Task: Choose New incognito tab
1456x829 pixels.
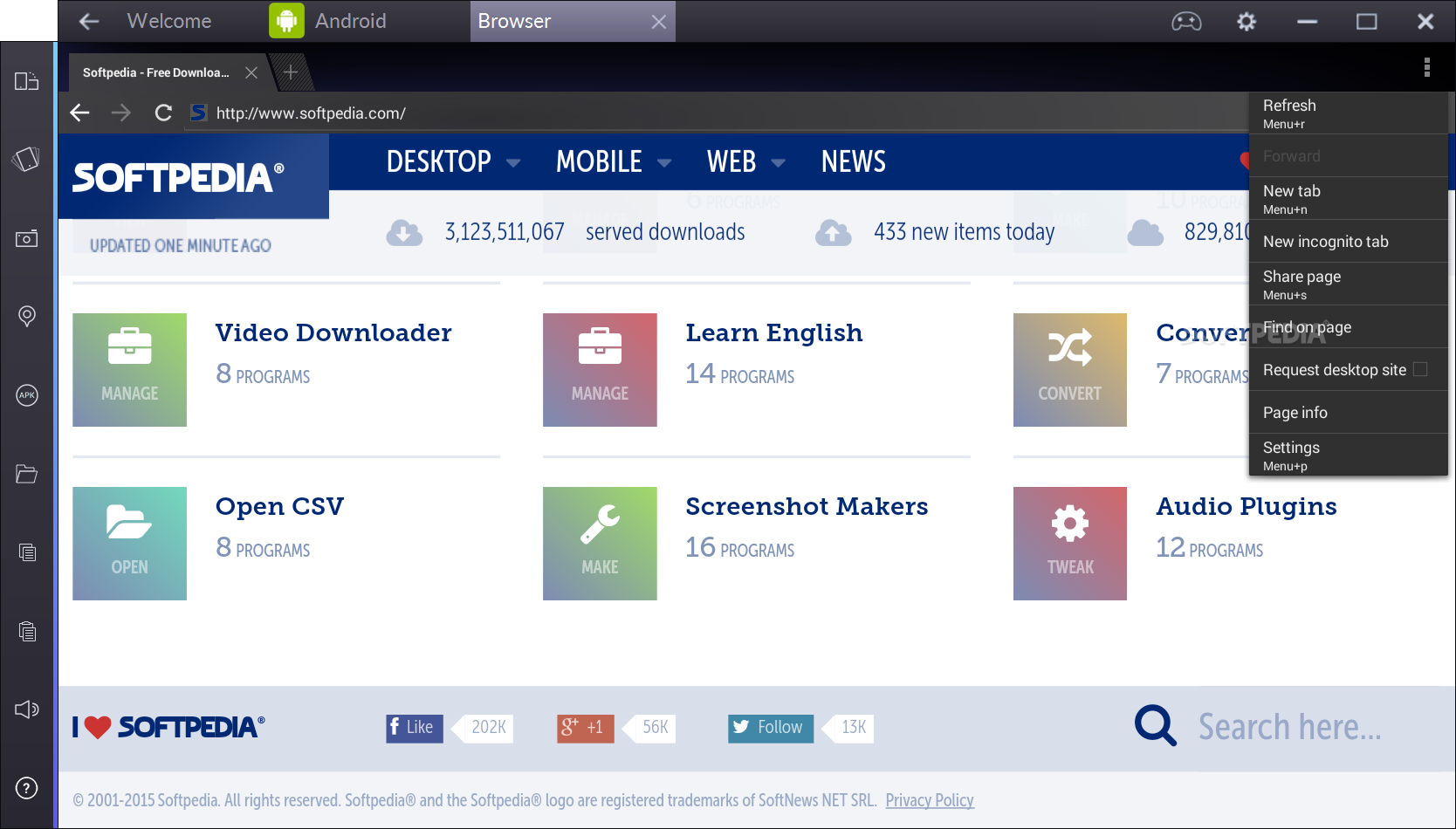Action: (x=1349, y=242)
